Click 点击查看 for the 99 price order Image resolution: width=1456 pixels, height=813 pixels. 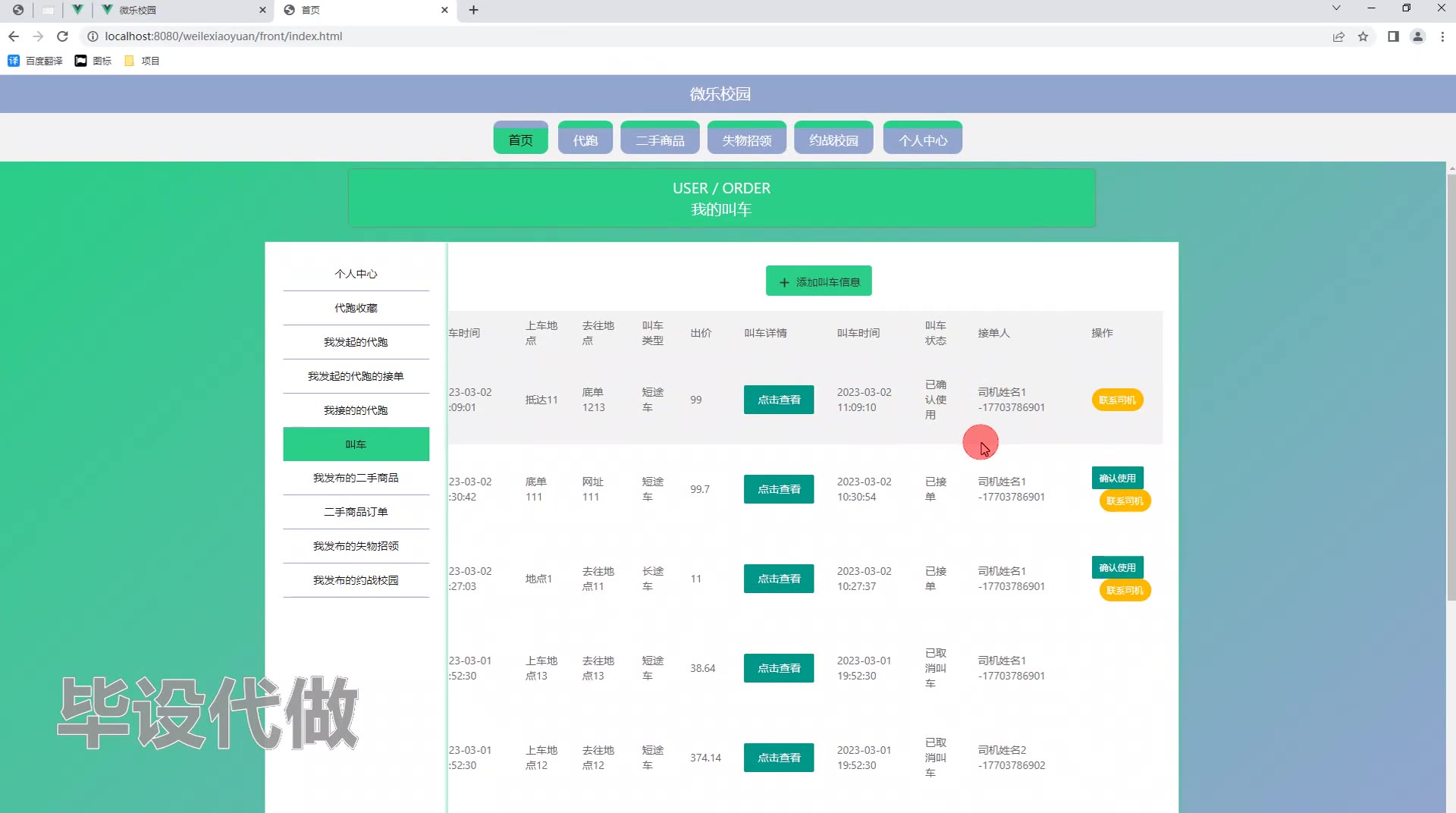pyautogui.click(x=779, y=400)
